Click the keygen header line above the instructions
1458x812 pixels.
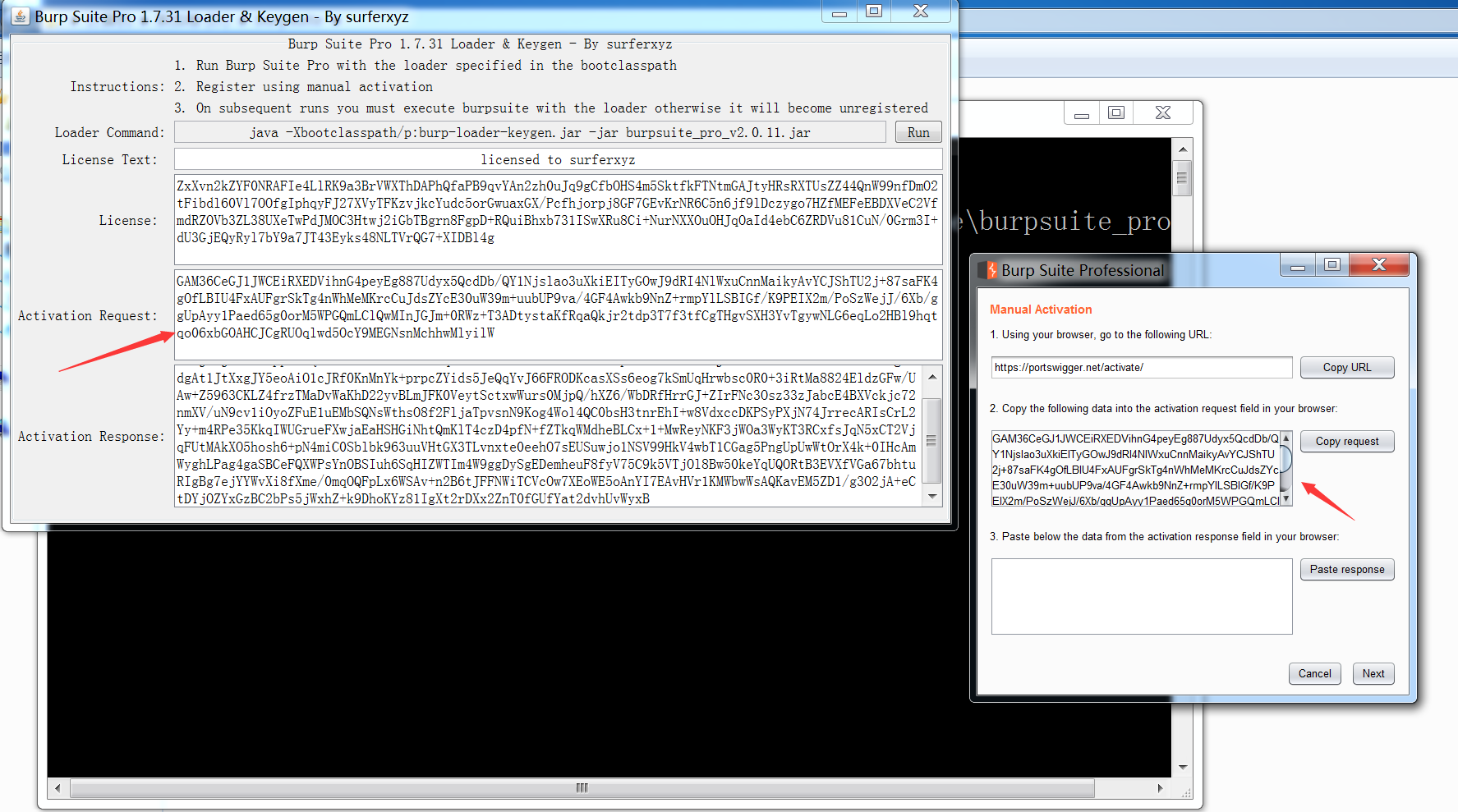[x=480, y=44]
